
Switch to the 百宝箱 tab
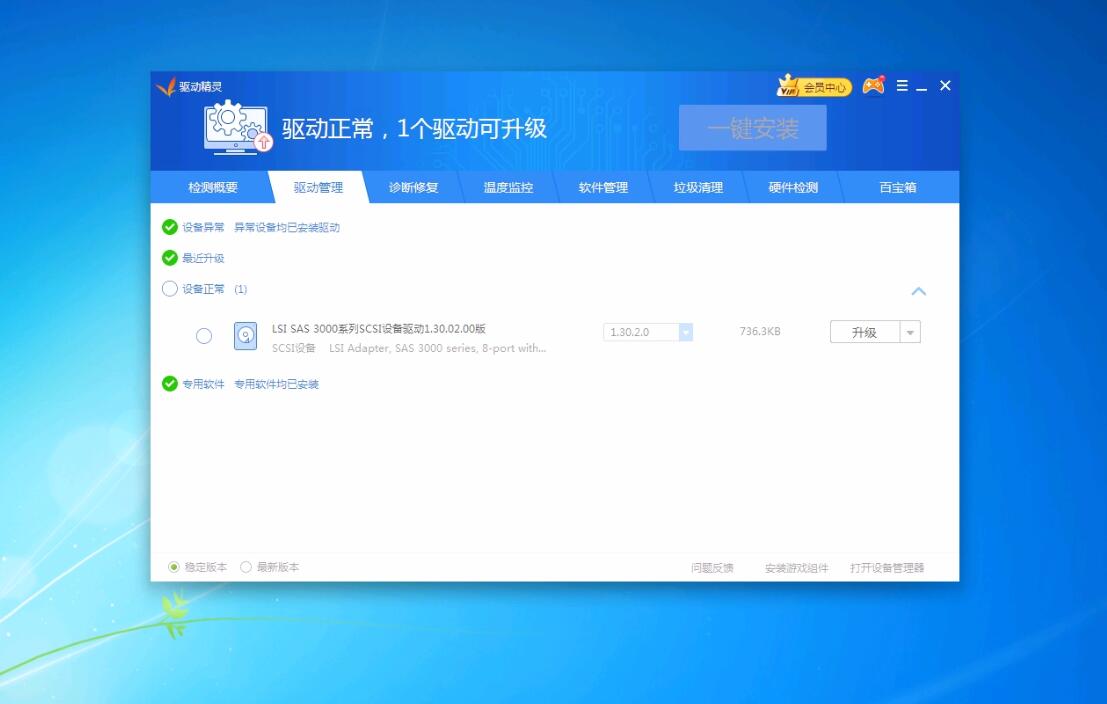[x=897, y=187]
